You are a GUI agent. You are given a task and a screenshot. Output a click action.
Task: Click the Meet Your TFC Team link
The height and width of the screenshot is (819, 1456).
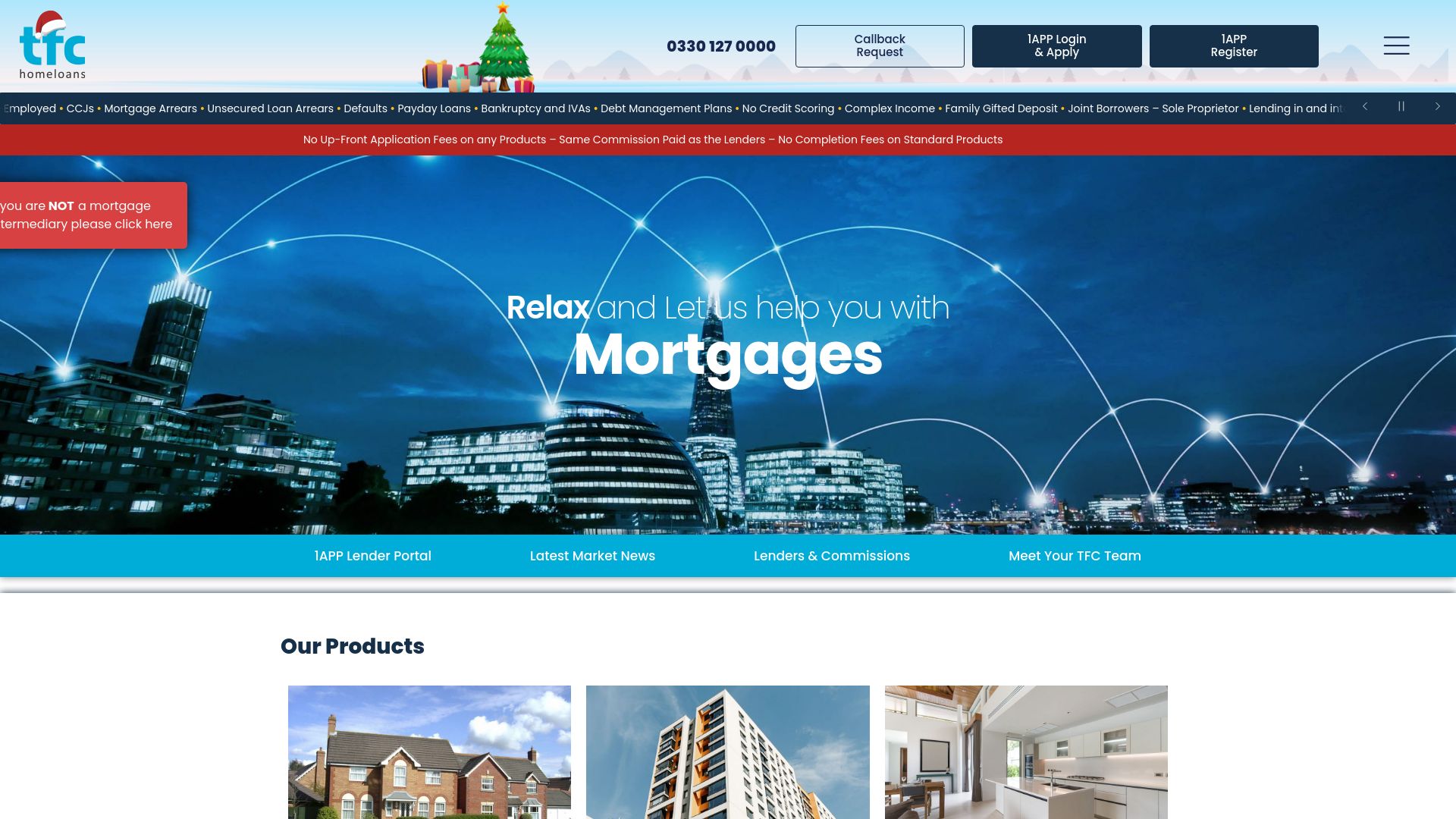[1075, 555]
